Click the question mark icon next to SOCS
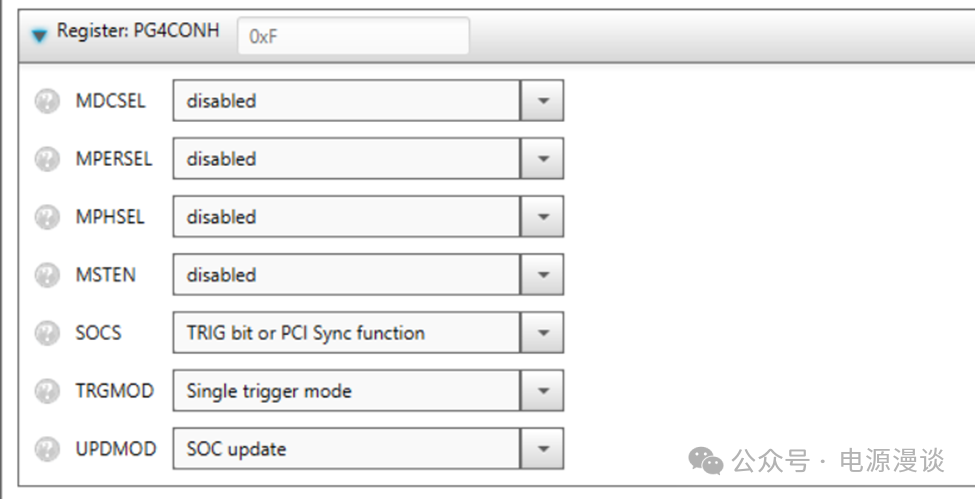 47,333
